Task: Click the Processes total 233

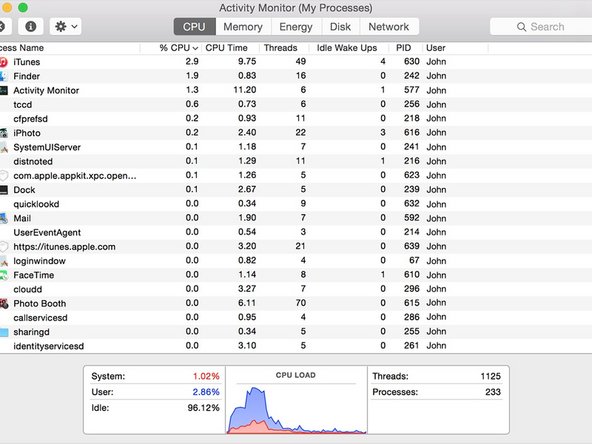Action: point(493,392)
